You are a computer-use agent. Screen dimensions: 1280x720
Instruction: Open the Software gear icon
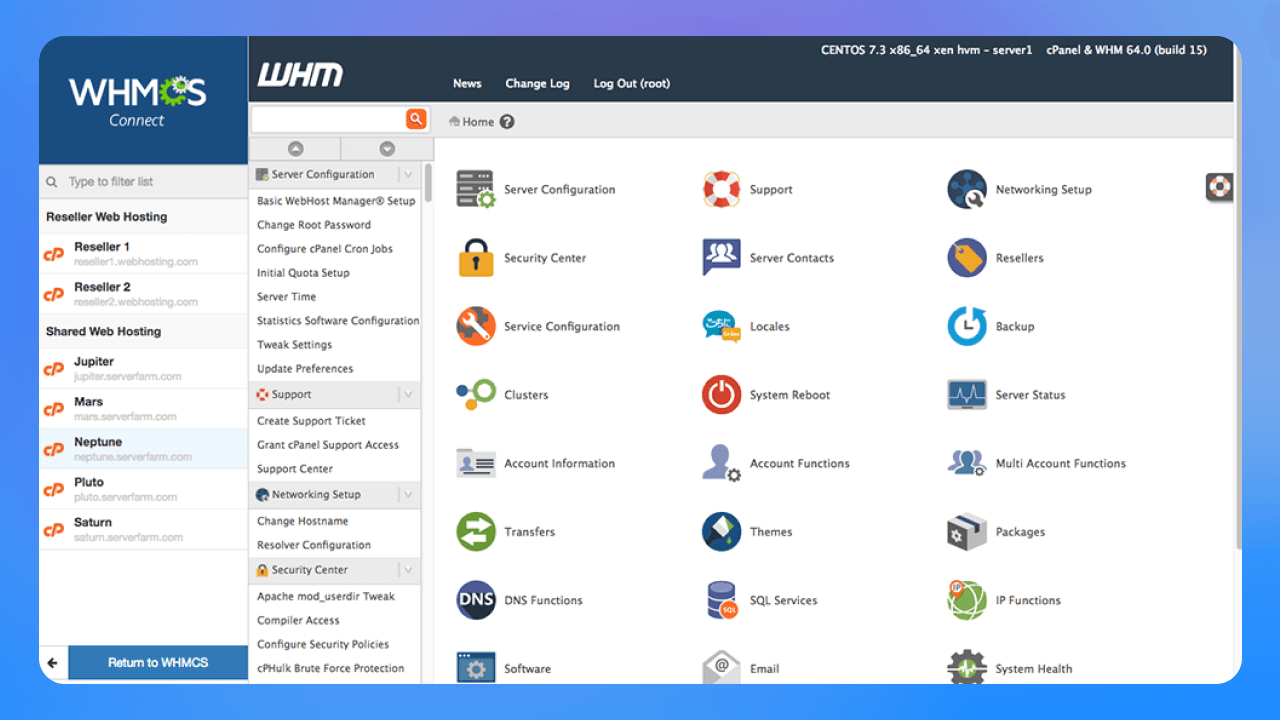coord(476,667)
